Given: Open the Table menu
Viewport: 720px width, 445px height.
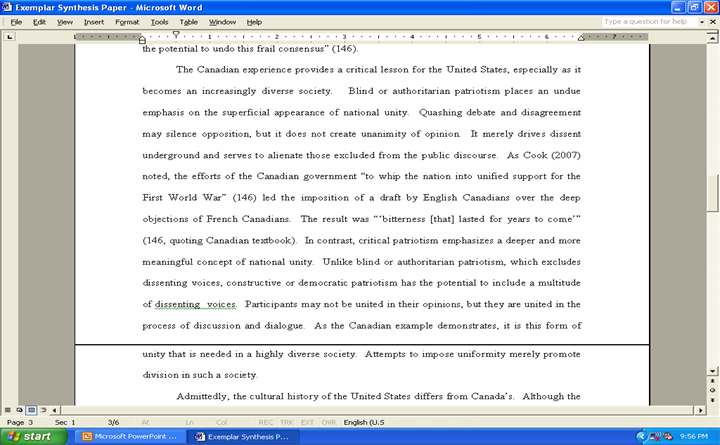Looking at the screenshot, I should coord(188,22).
